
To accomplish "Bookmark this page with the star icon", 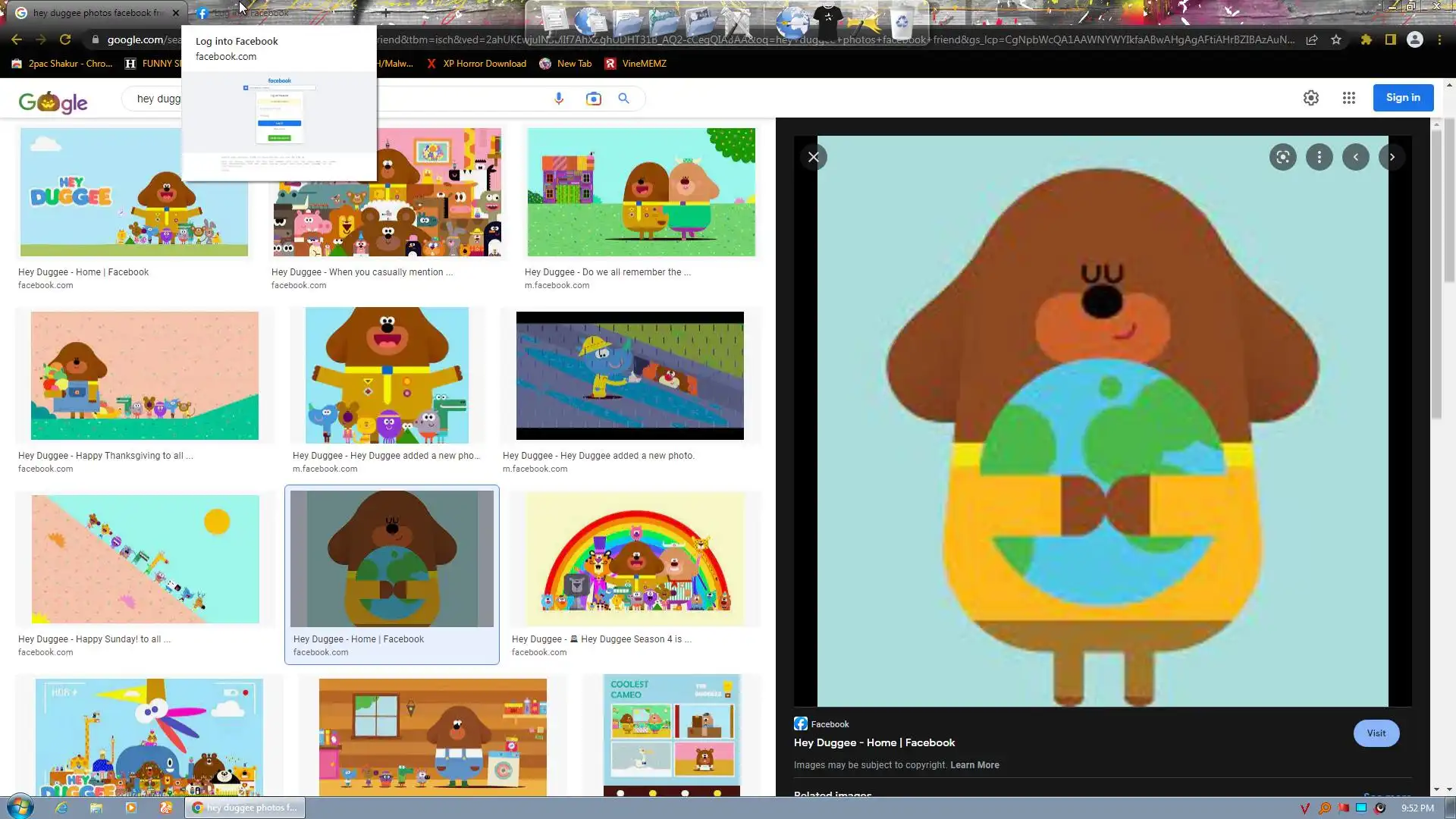I will pos(1336,39).
